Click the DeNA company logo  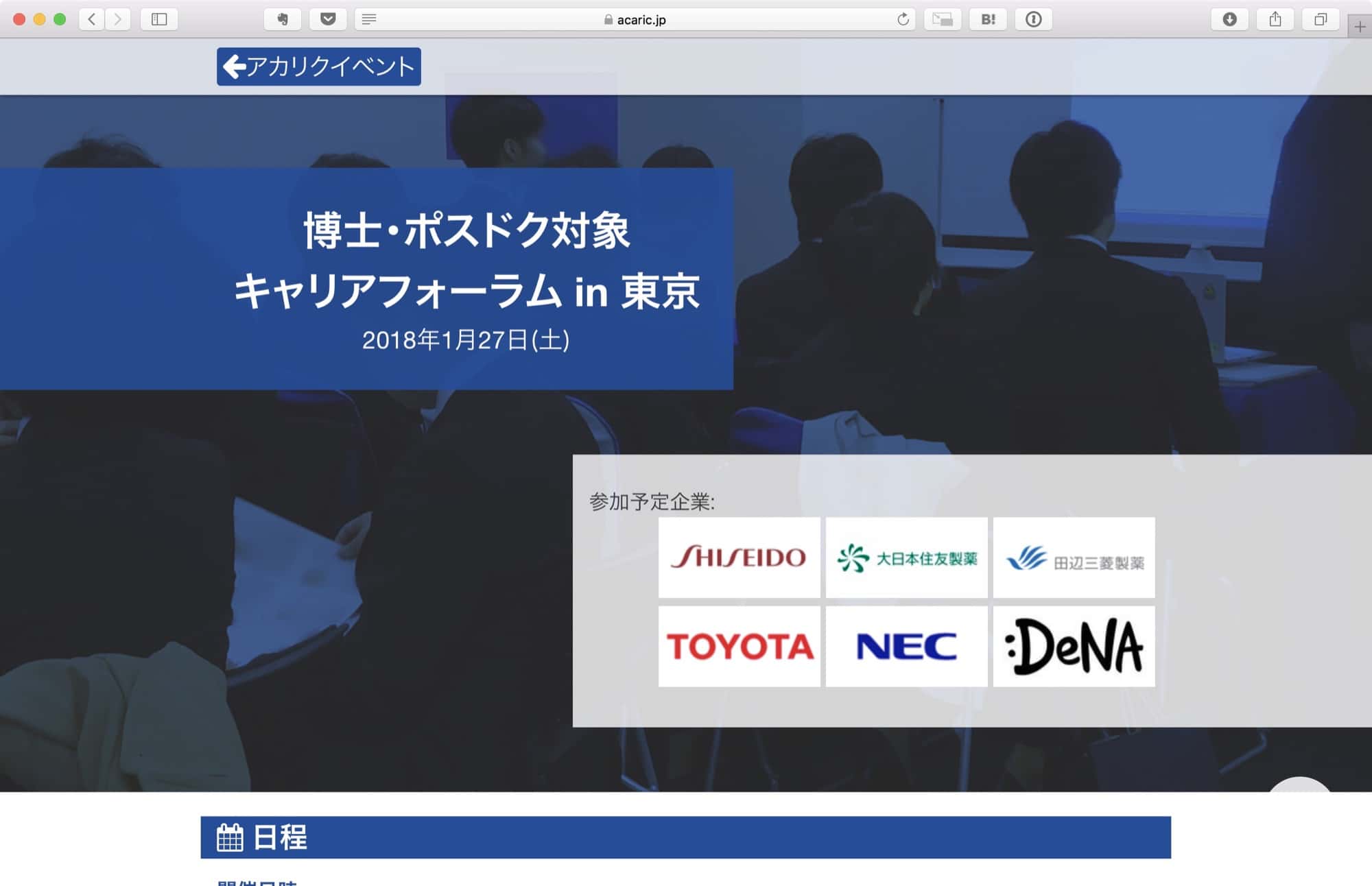[x=1074, y=646]
